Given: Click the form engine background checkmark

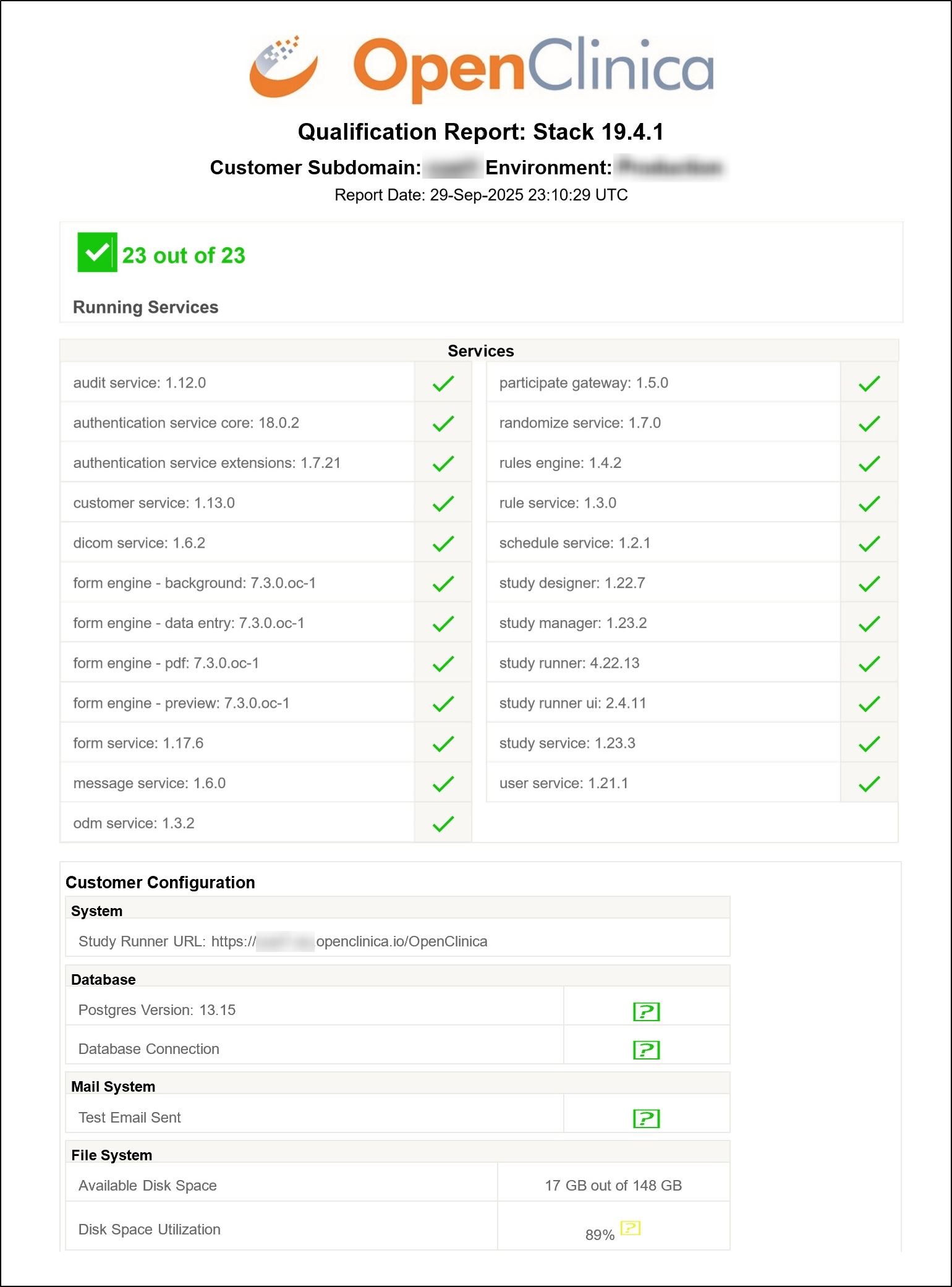Looking at the screenshot, I should (x=443, y=584).
